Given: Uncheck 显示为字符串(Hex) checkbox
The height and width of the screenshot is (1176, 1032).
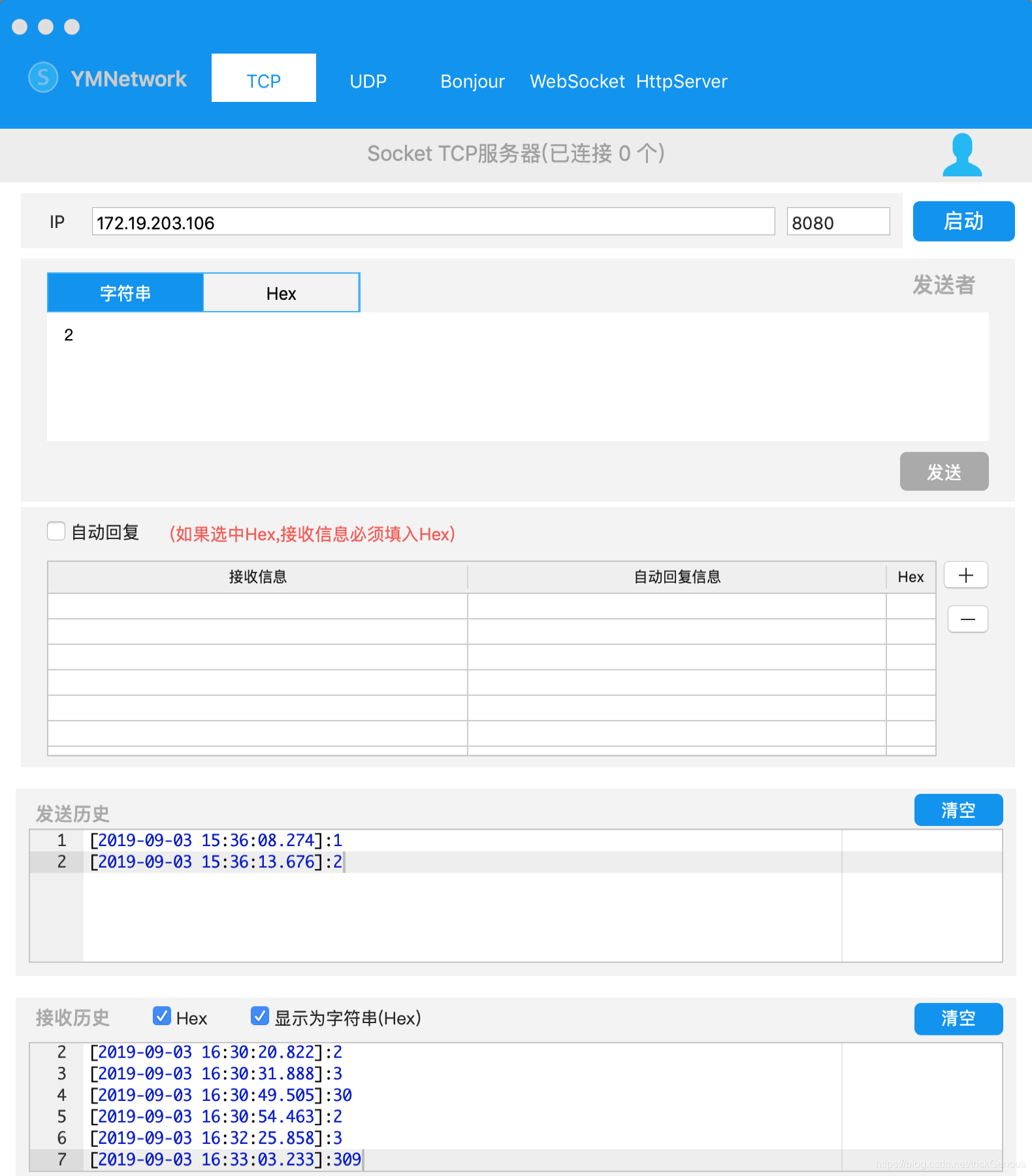Looking at the screenshot, I should click(x=259, y=1016).
